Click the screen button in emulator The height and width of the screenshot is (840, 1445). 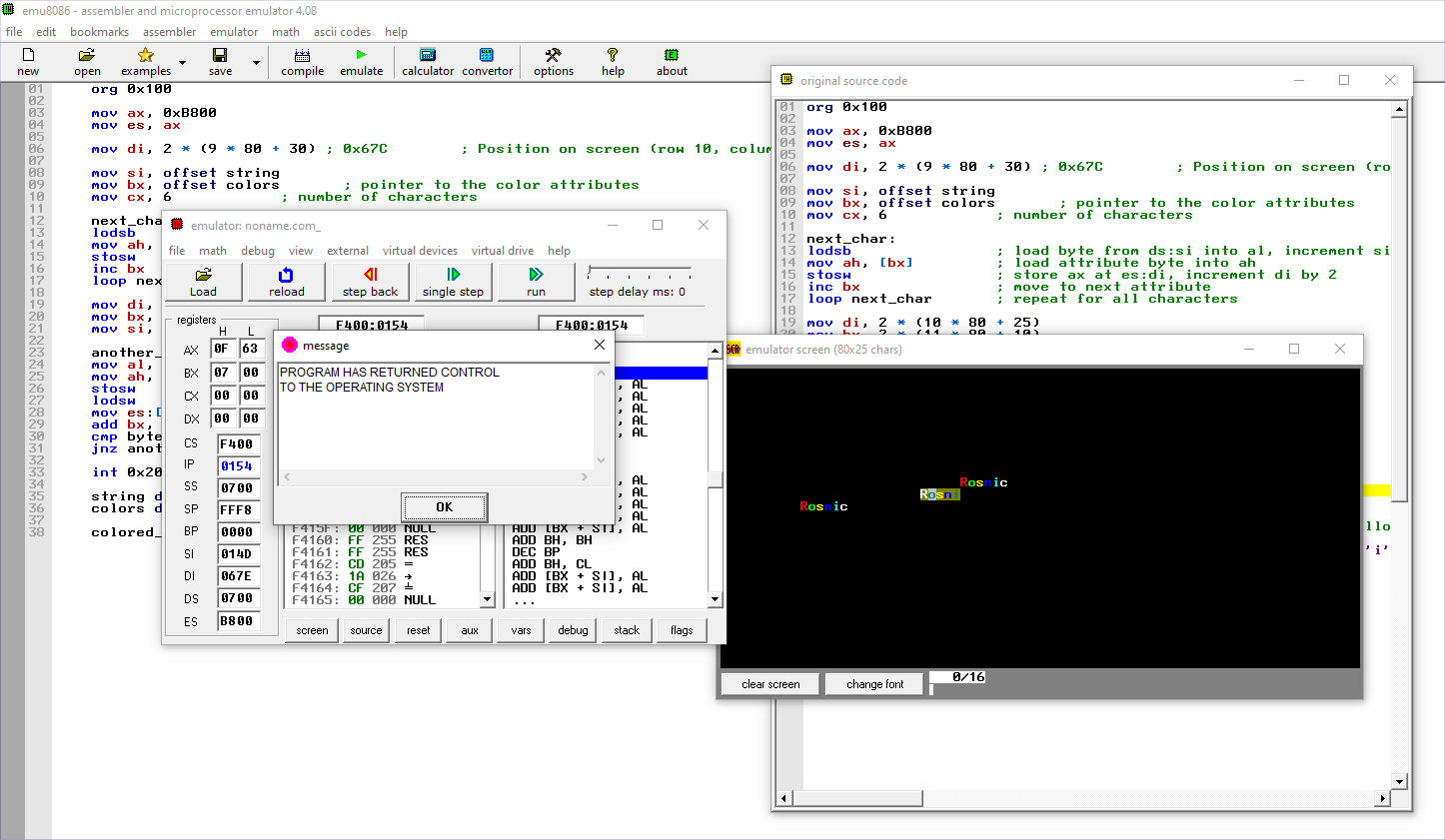tap(312, 630)
